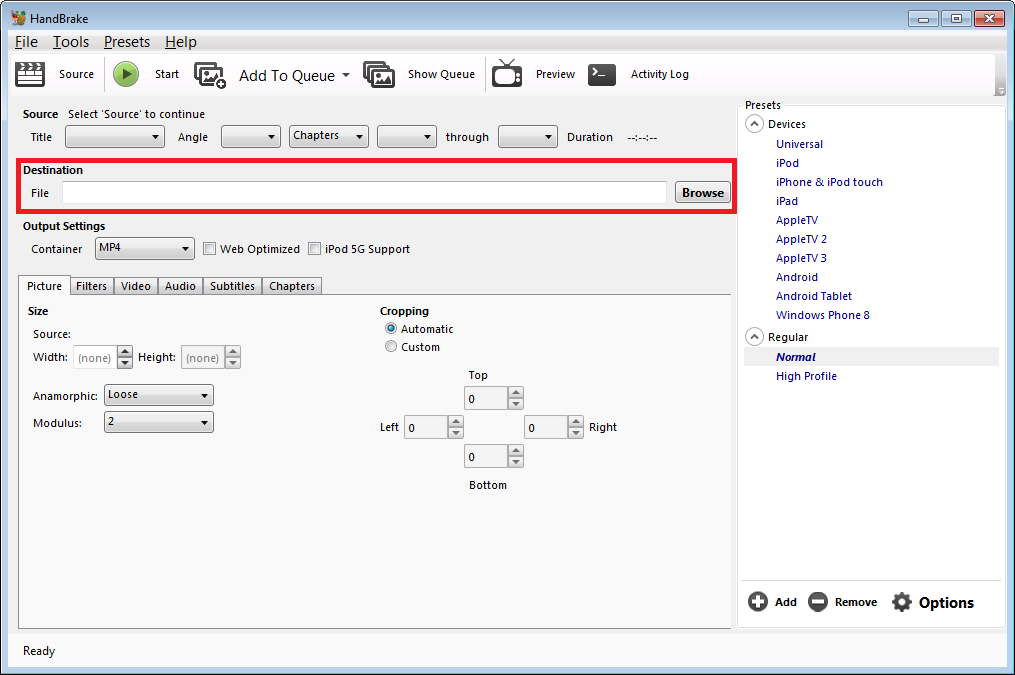Open the Anamorphic Loose dropdown
This screenshot has width=1015, height=675.
(x=159, y=395)
